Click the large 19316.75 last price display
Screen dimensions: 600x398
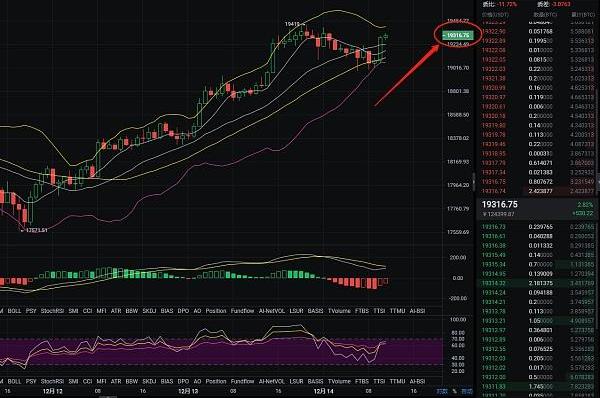499,205
